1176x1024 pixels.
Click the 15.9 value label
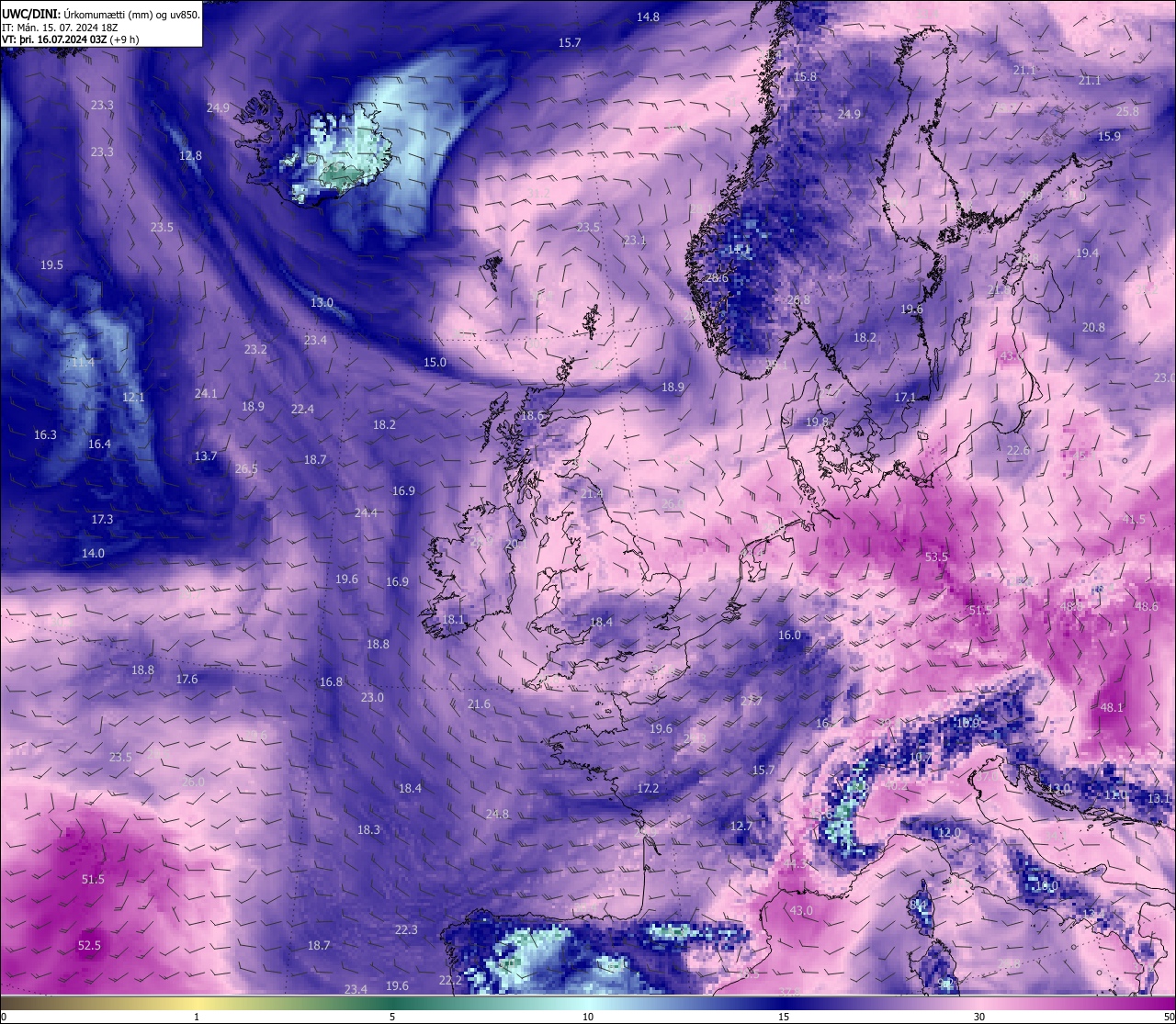[1109, 136]
